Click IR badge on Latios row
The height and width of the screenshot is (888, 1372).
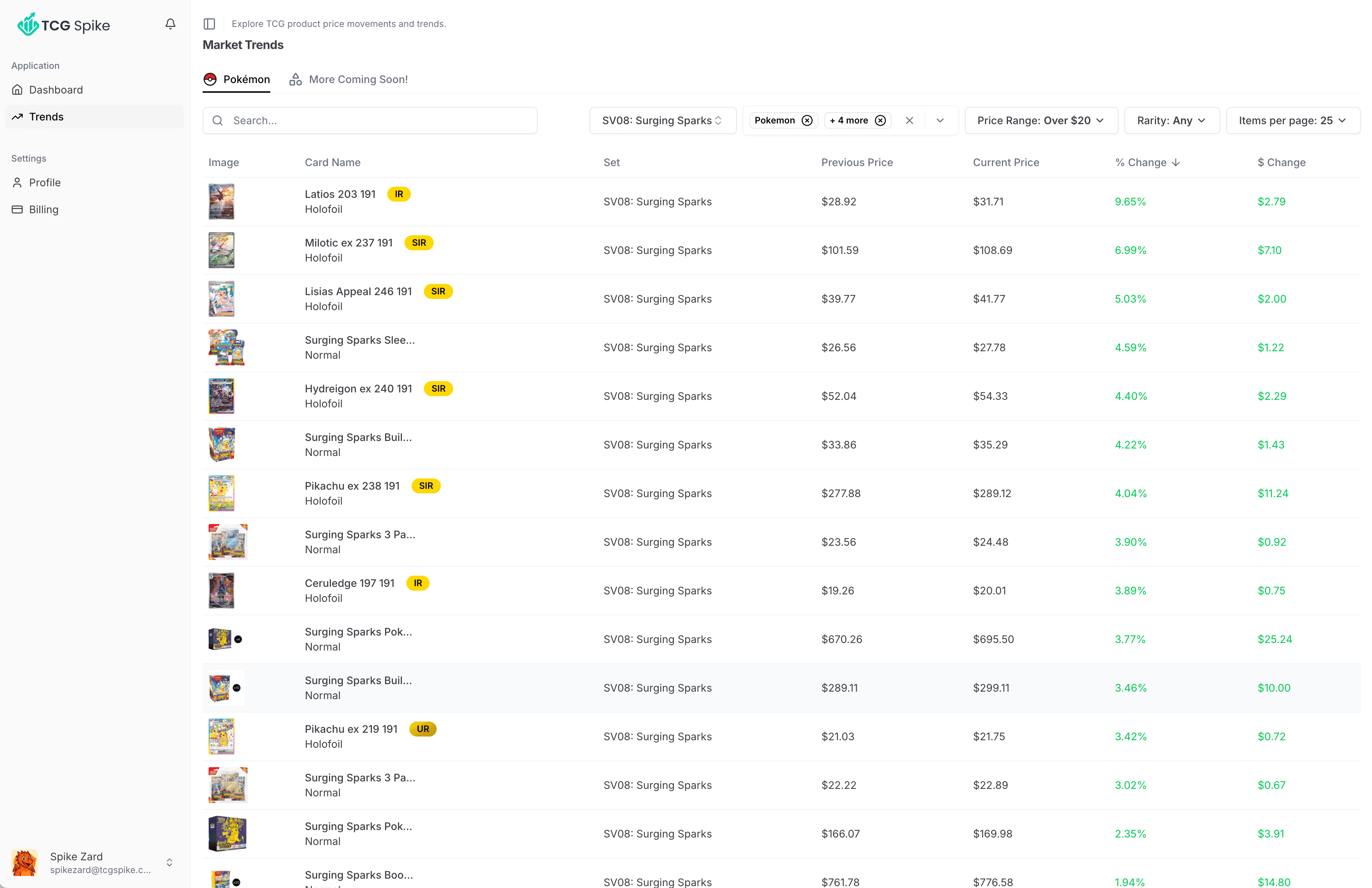pyautogui.click(x=399, y=195)
